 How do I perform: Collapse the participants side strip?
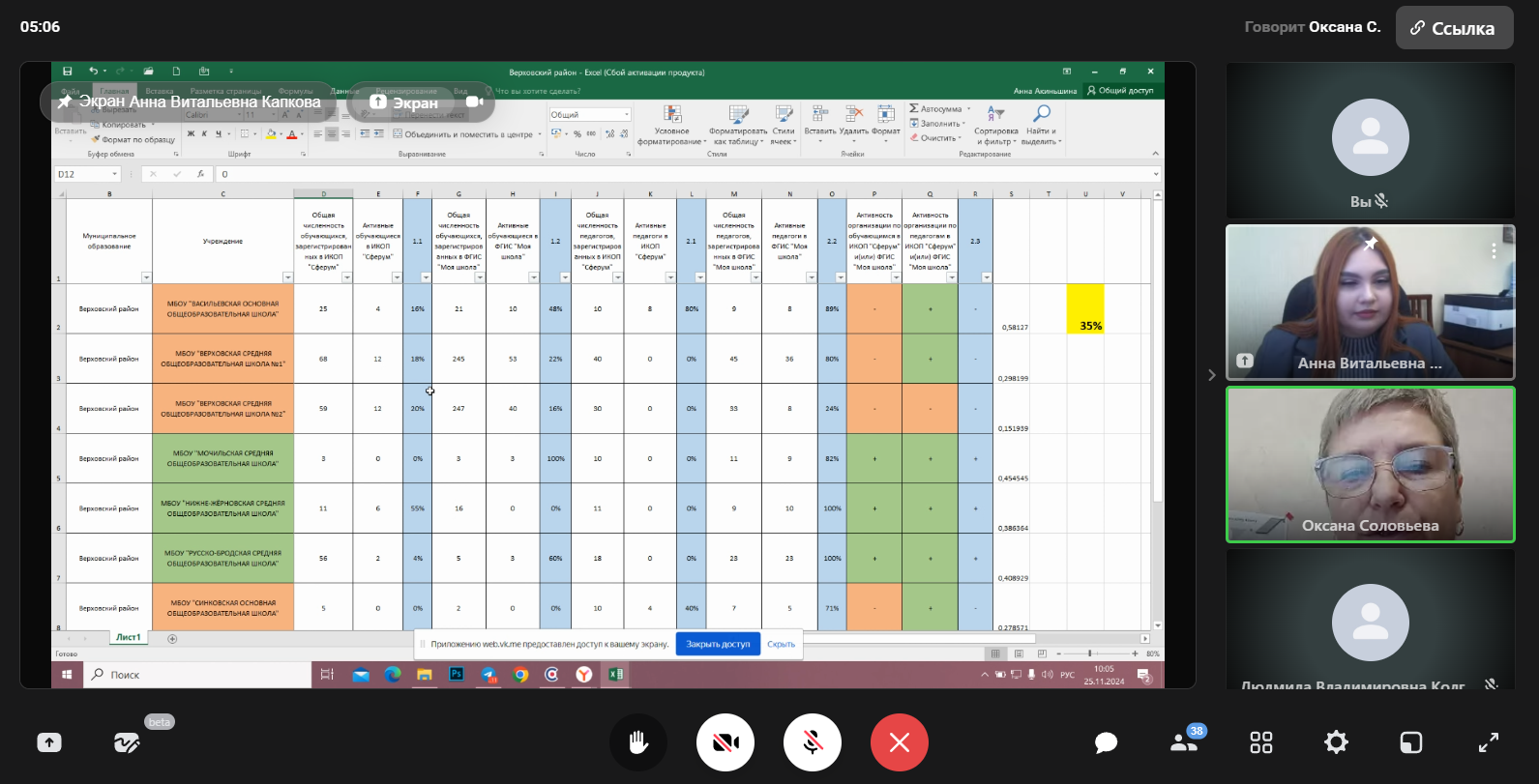click(x=1211, y=375)
